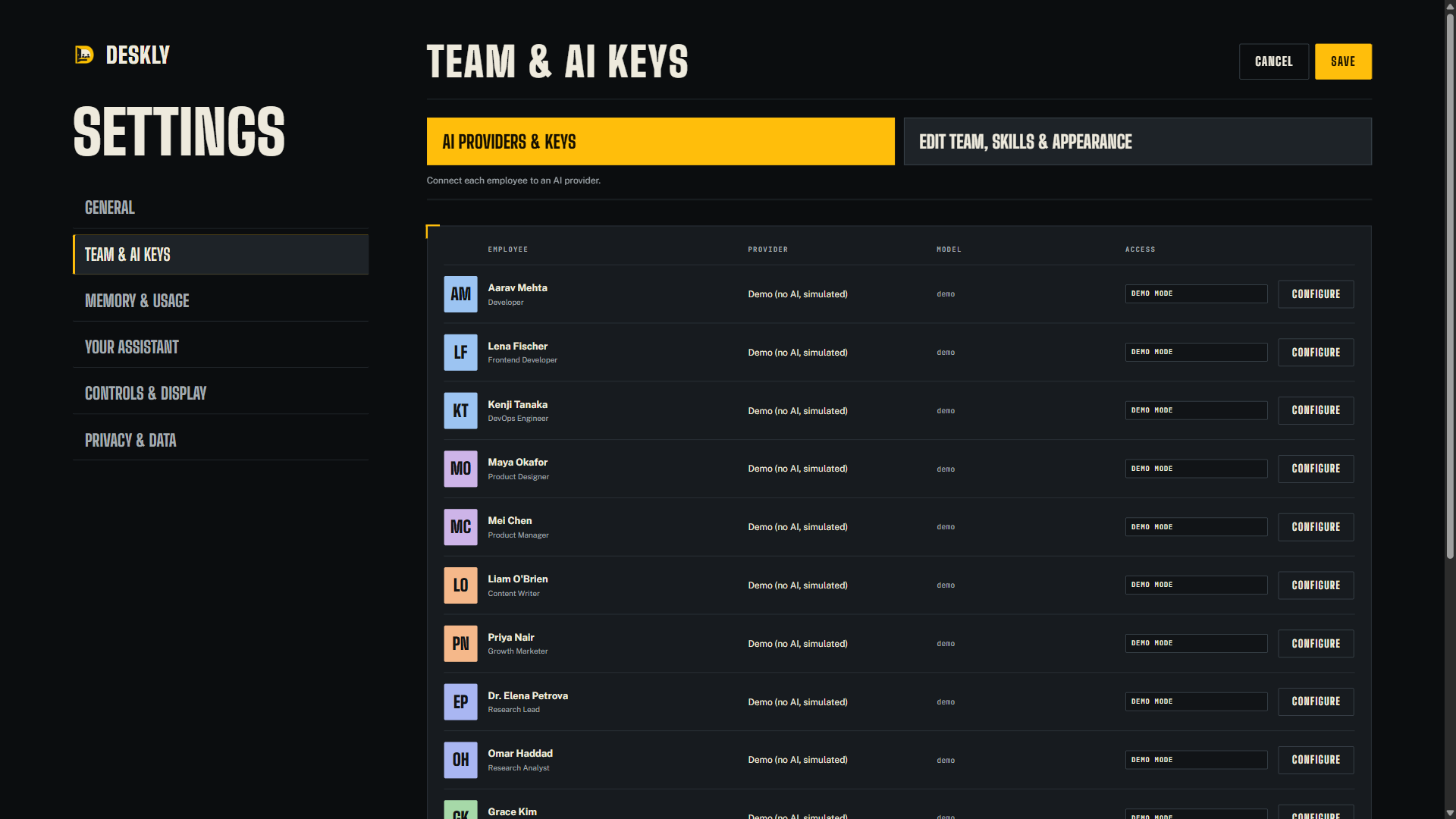Image resolution: width=1456 pixels, height=819 pixels.
Task: Click Omar Haddad's OH avatar
Action: [460, 760]
